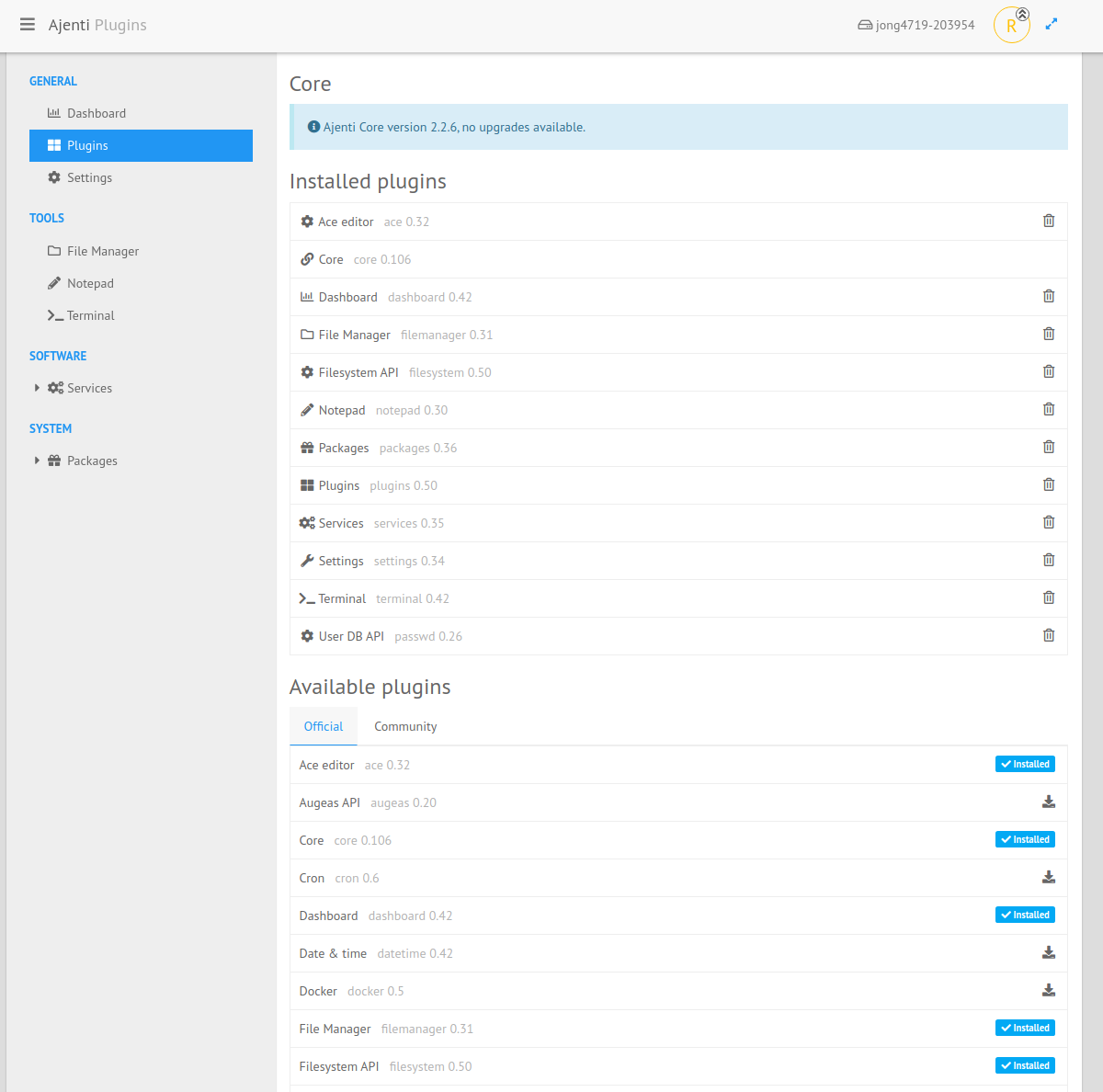The image size is (1103, 1092).
Task: Click the 'datetime 0.42' version text
Action: click(x=415, y=953)
